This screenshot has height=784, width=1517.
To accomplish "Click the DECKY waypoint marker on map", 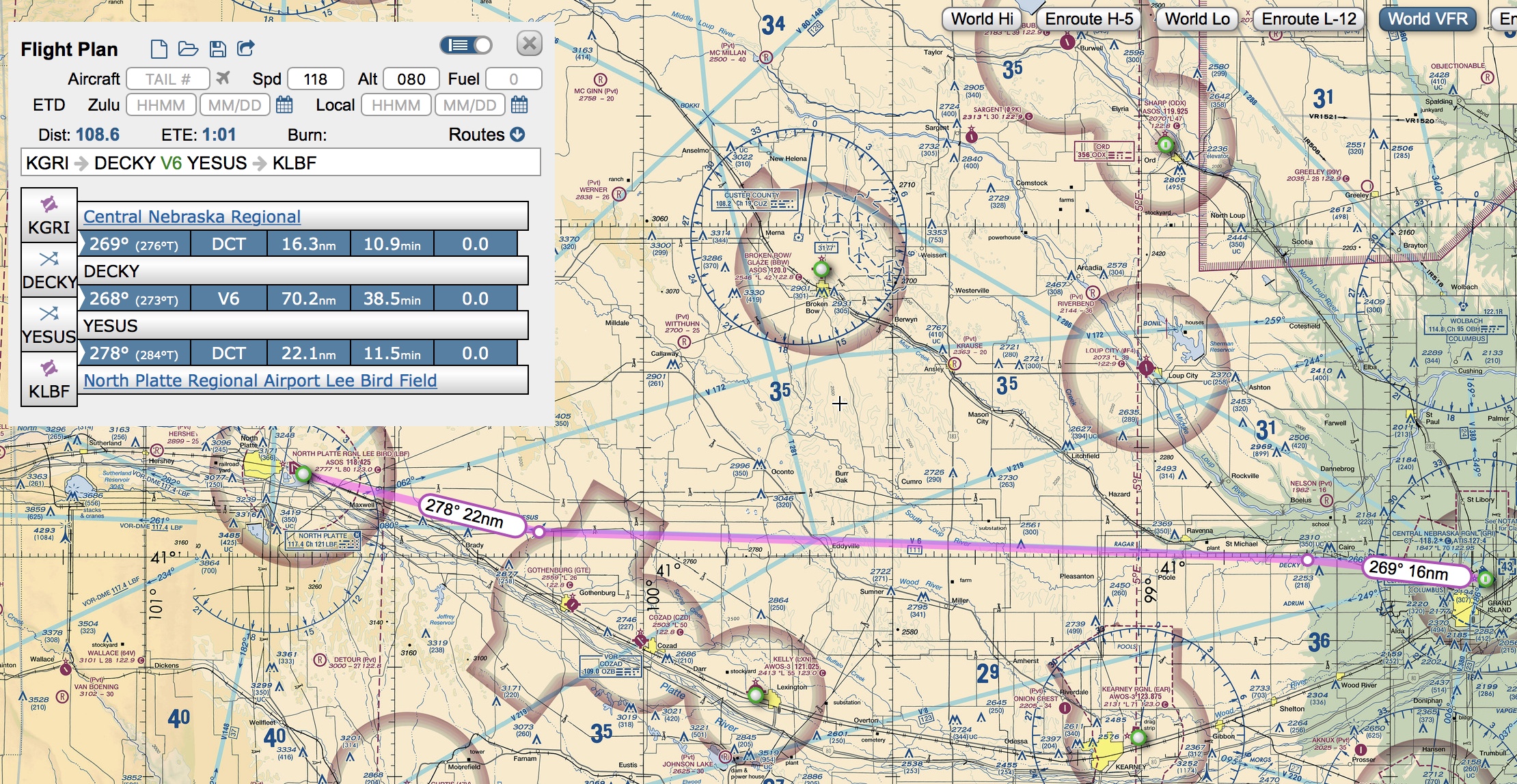I will pos(1307,560).
